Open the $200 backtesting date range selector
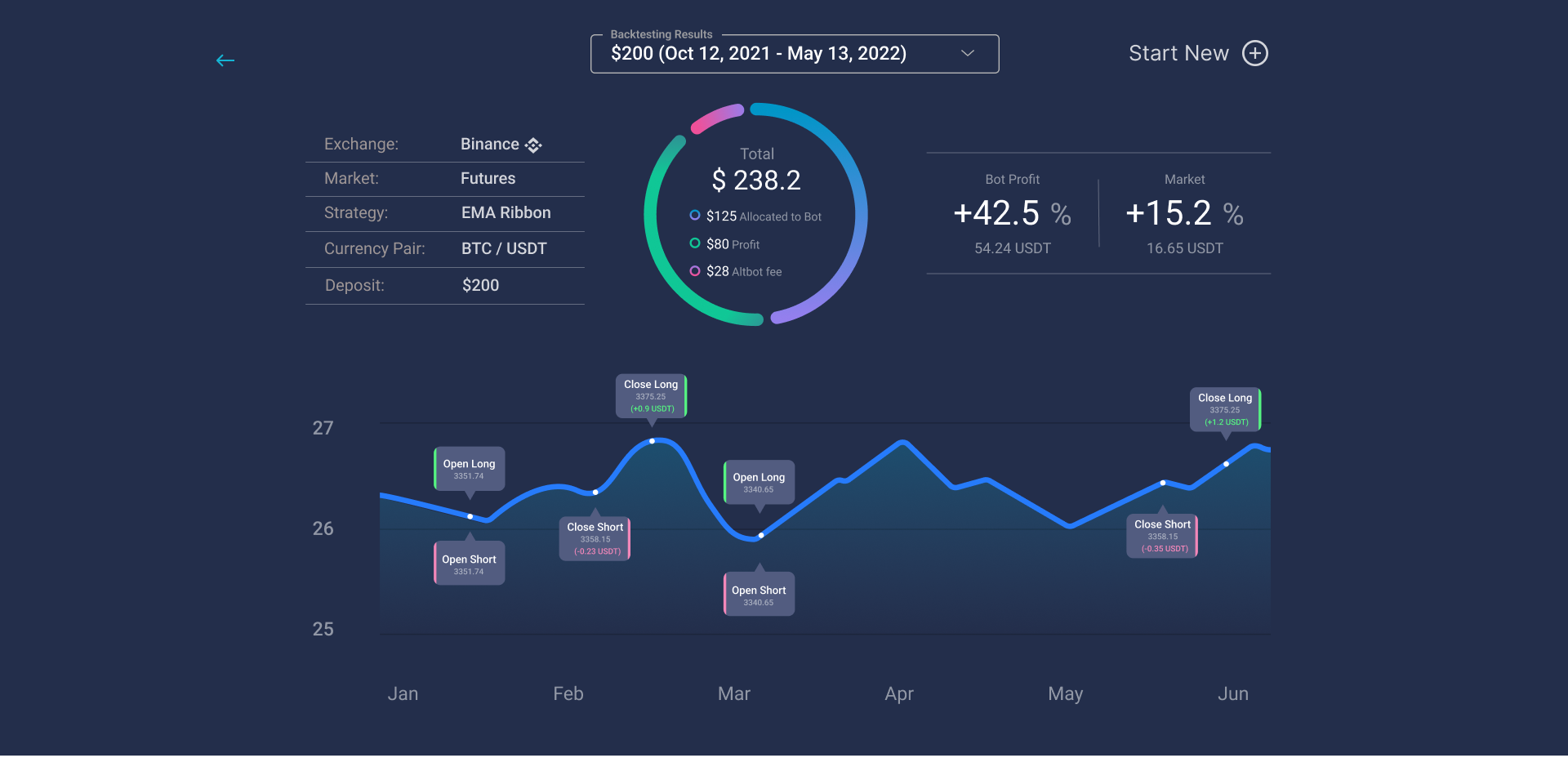The height and width of the screenshot is (758, 1568). [x=759, y=54]
